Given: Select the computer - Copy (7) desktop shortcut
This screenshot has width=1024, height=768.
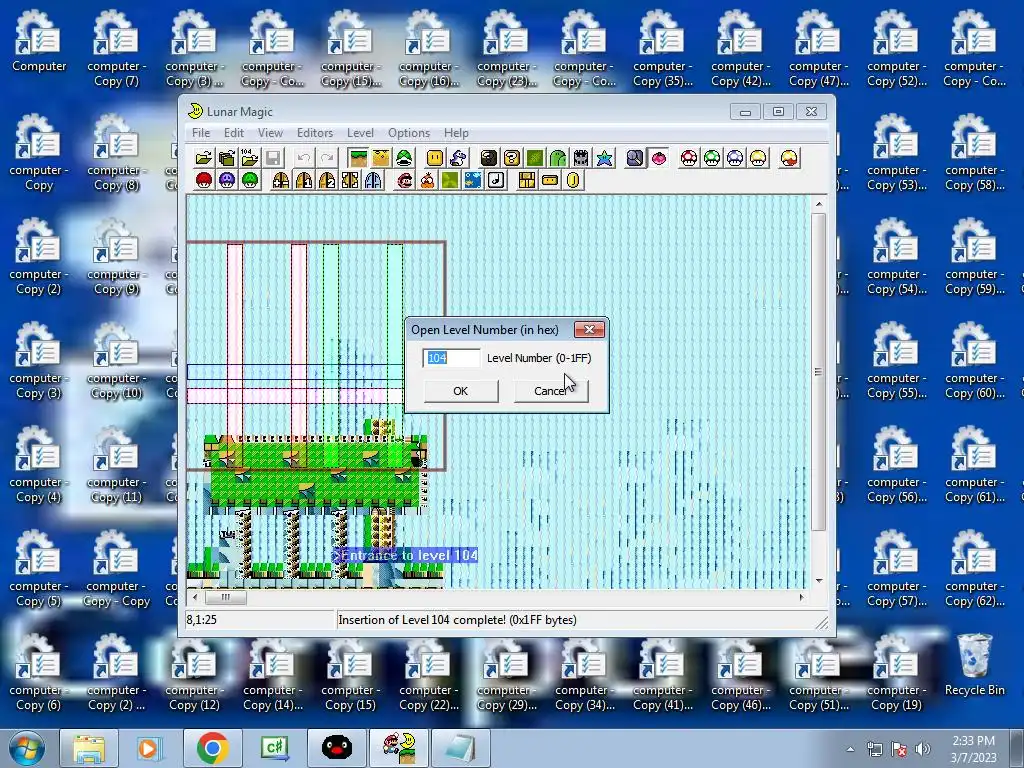Looking at the screenshot, I should click(x=116, y=49).
